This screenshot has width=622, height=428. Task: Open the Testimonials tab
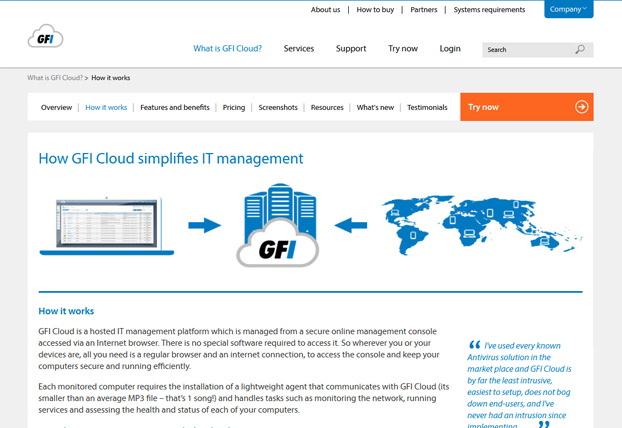pyautogui.click(x=427, y=107)
